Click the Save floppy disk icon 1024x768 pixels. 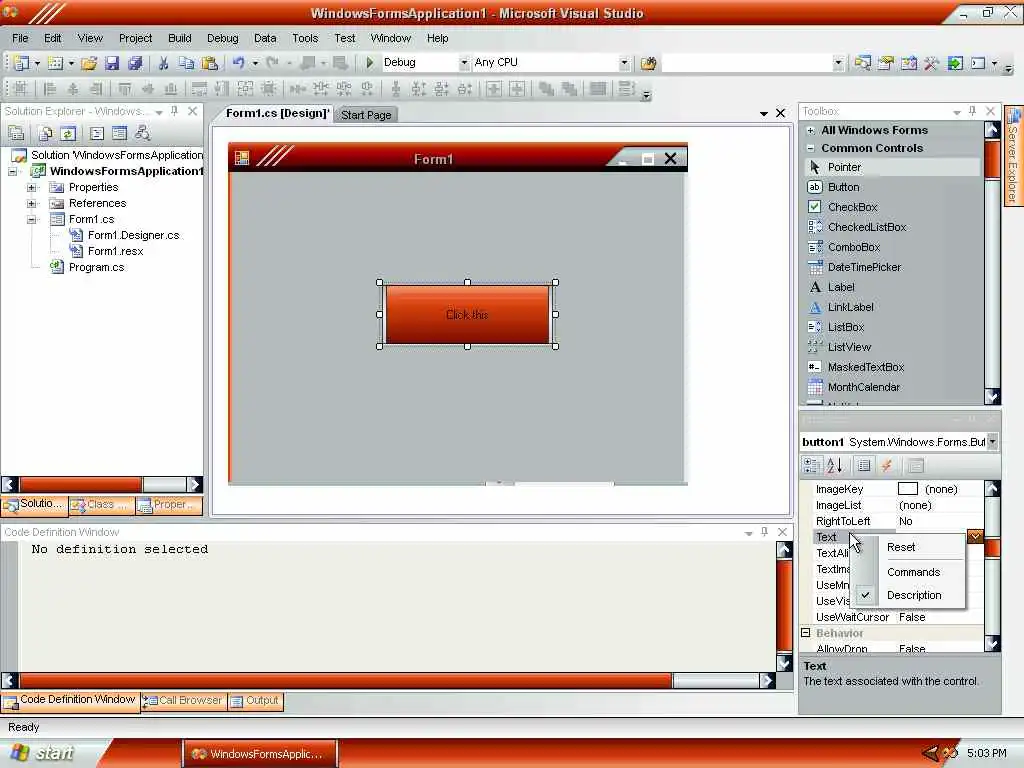coord(112,63)
